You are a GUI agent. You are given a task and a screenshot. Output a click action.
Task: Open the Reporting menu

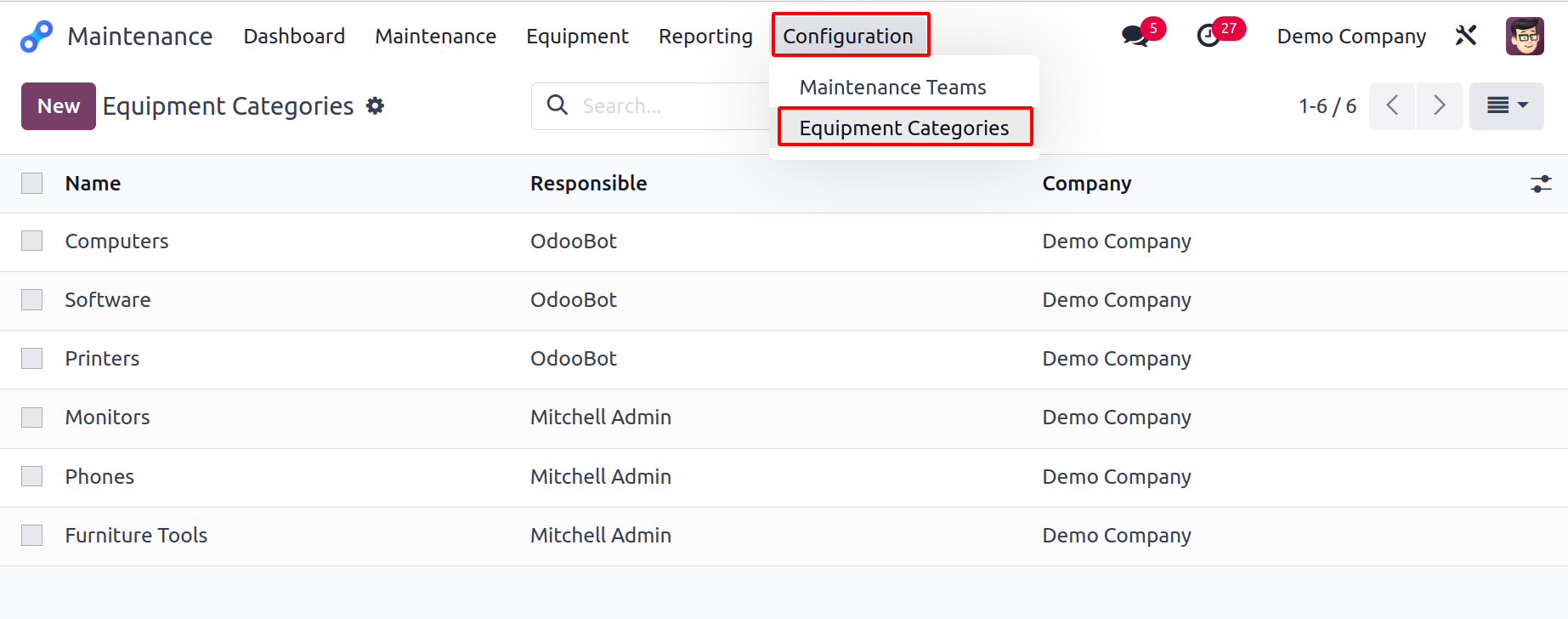705,37
